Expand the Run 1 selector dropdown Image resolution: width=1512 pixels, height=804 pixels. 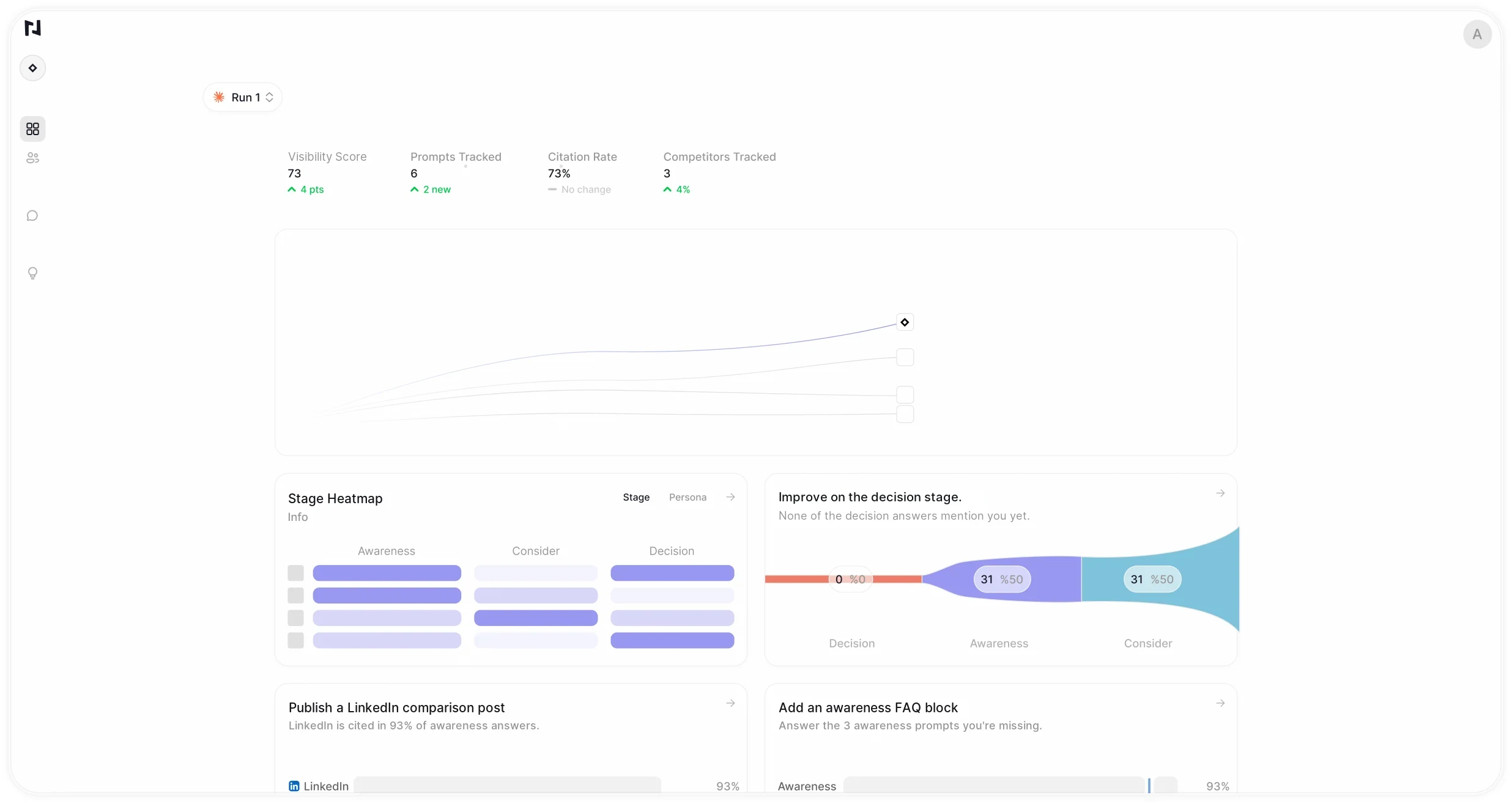tap(243, 97)
